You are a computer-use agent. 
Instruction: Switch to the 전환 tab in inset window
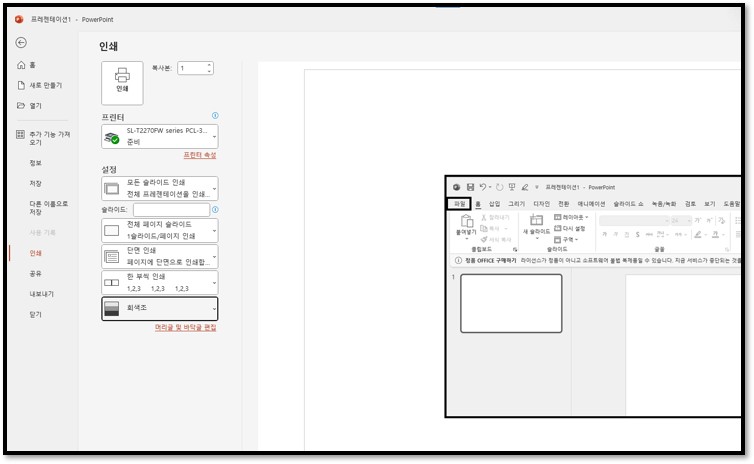(564, 204)
